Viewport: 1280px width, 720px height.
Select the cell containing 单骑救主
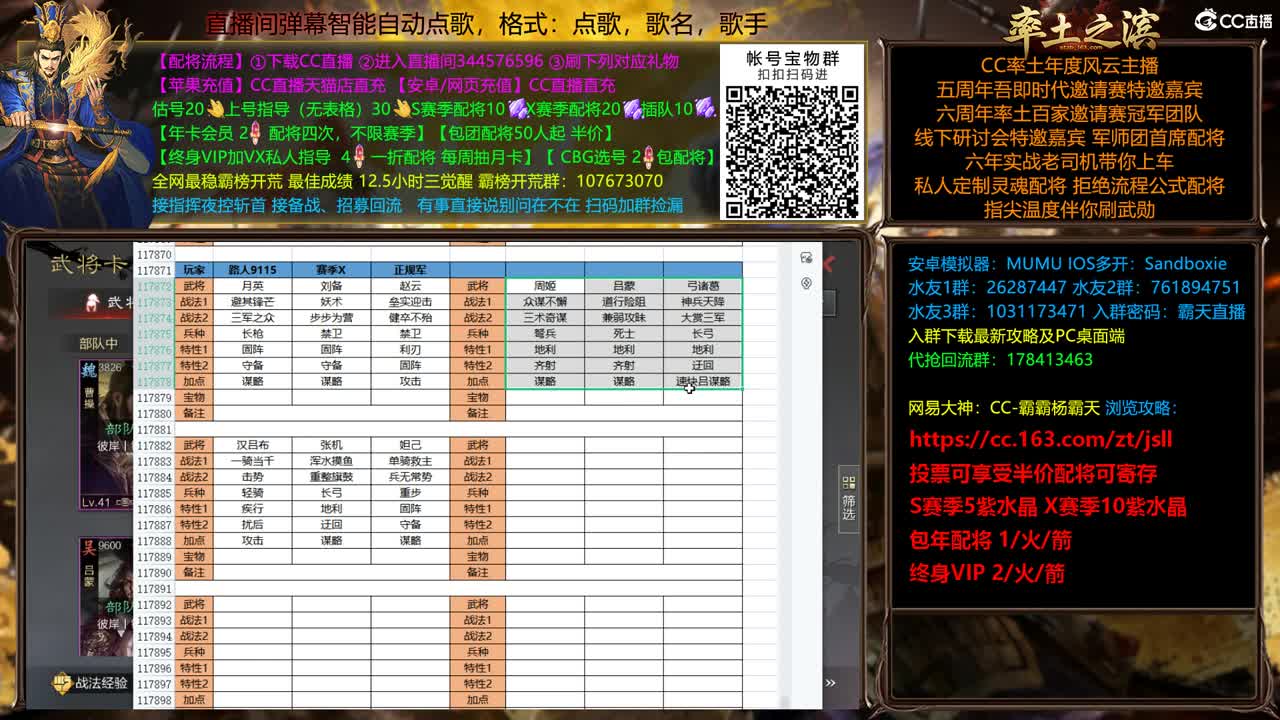pyautogui.click(x=410, y=461)
